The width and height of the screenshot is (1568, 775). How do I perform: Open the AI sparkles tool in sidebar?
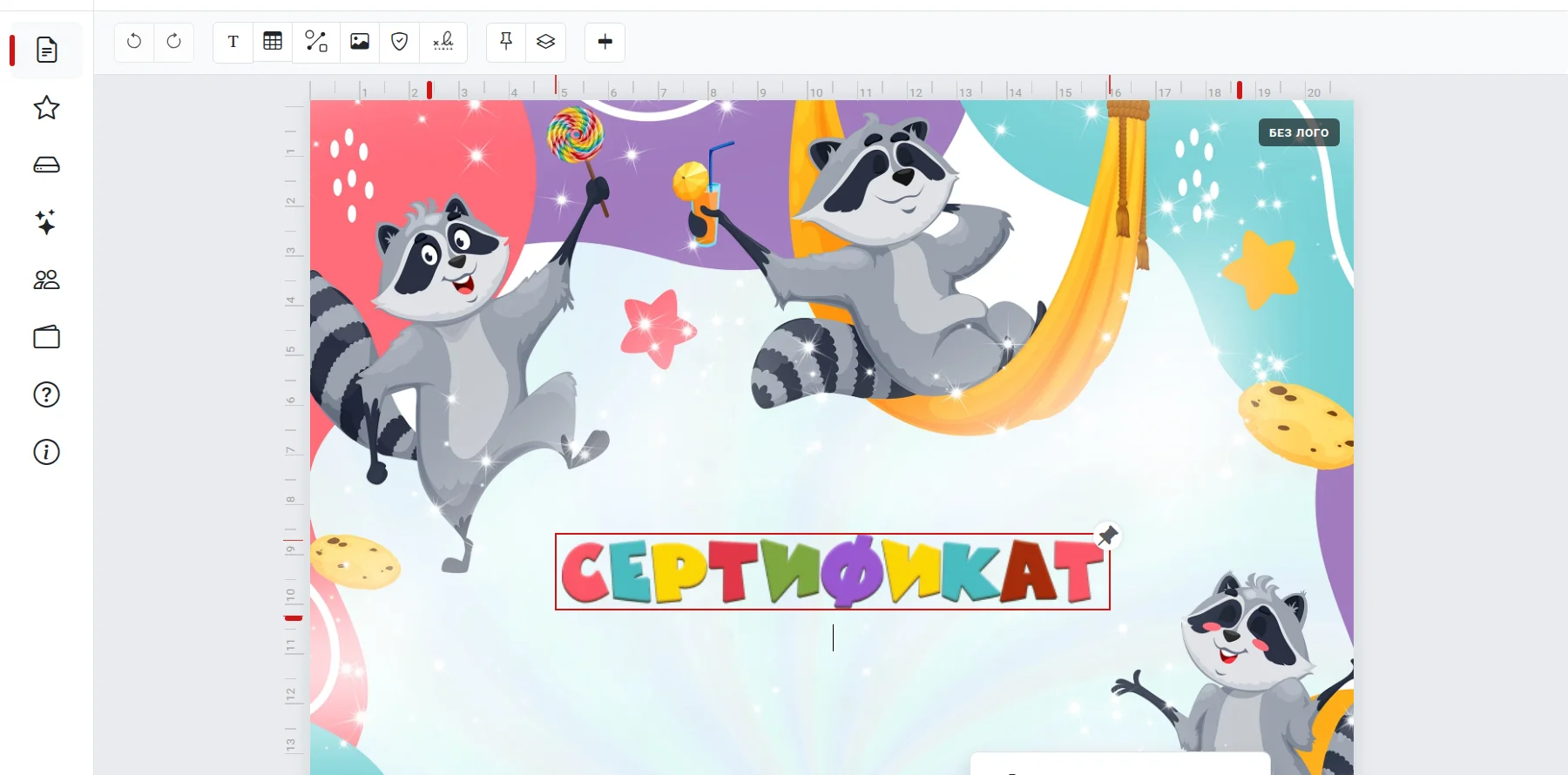(47, 222)
